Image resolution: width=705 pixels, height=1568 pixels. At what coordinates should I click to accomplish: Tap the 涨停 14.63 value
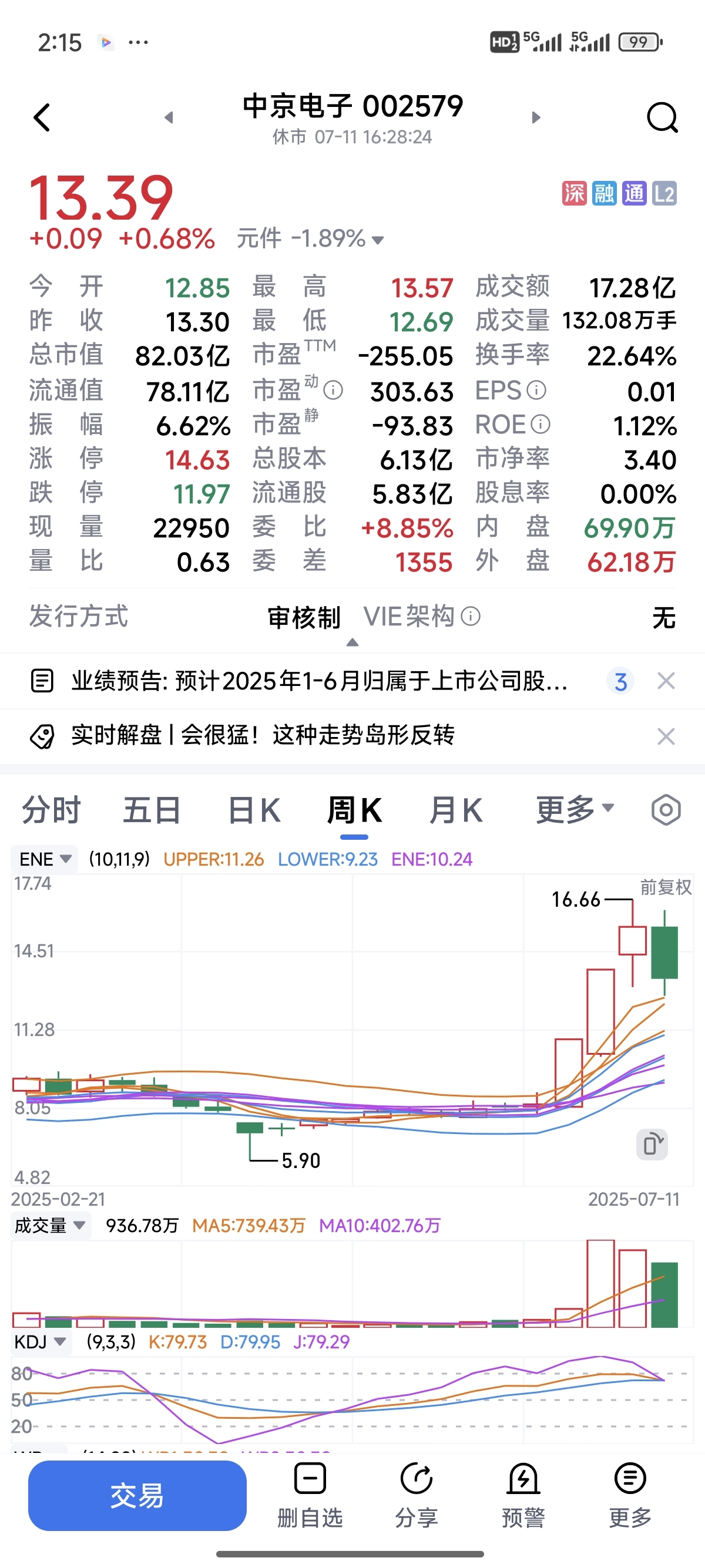[x=197, y=460]
